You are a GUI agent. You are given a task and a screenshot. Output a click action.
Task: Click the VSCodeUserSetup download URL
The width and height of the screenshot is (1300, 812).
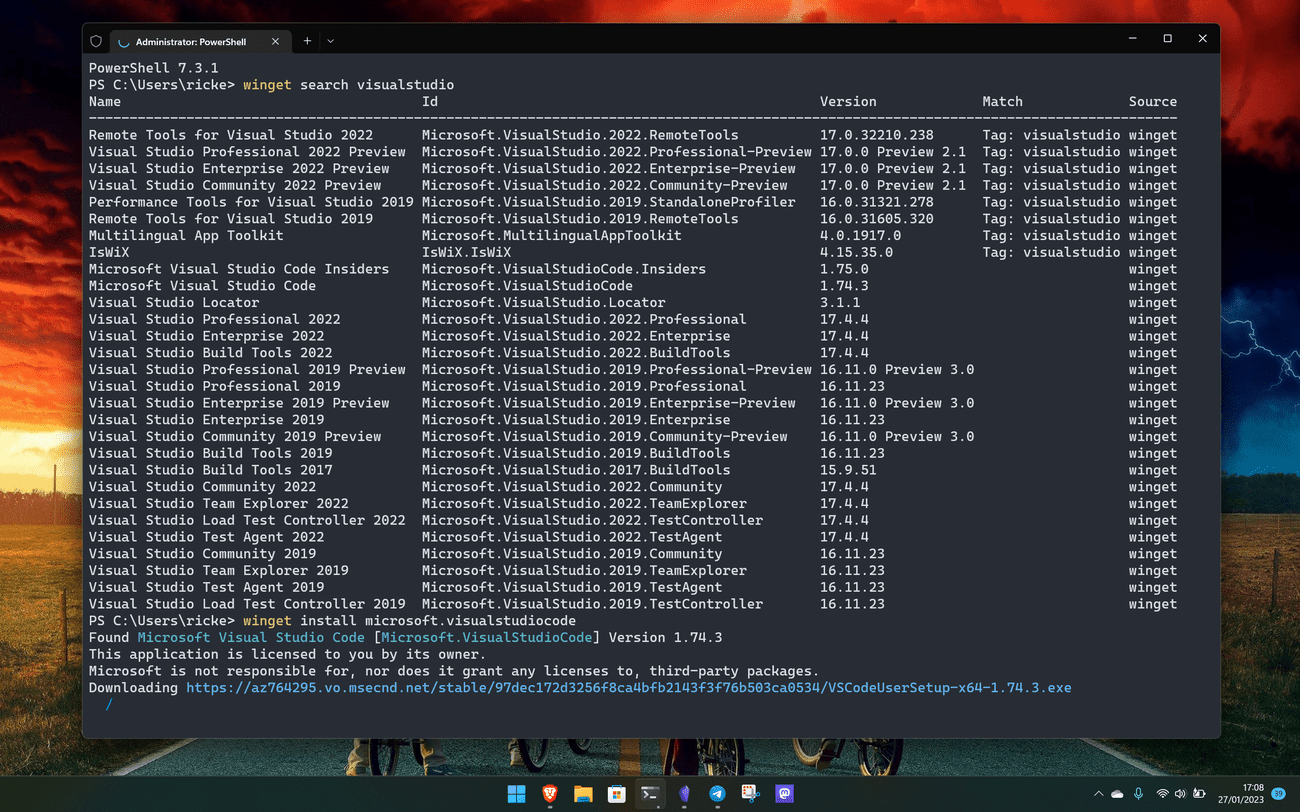coord(628,688)
